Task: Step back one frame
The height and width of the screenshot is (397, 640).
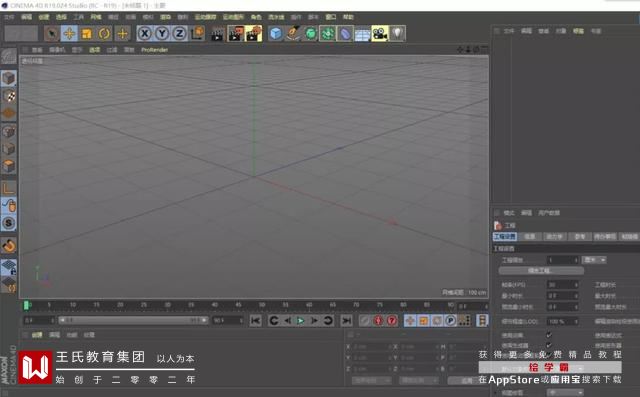Action: pyautogui.click(x=287, y=321)
